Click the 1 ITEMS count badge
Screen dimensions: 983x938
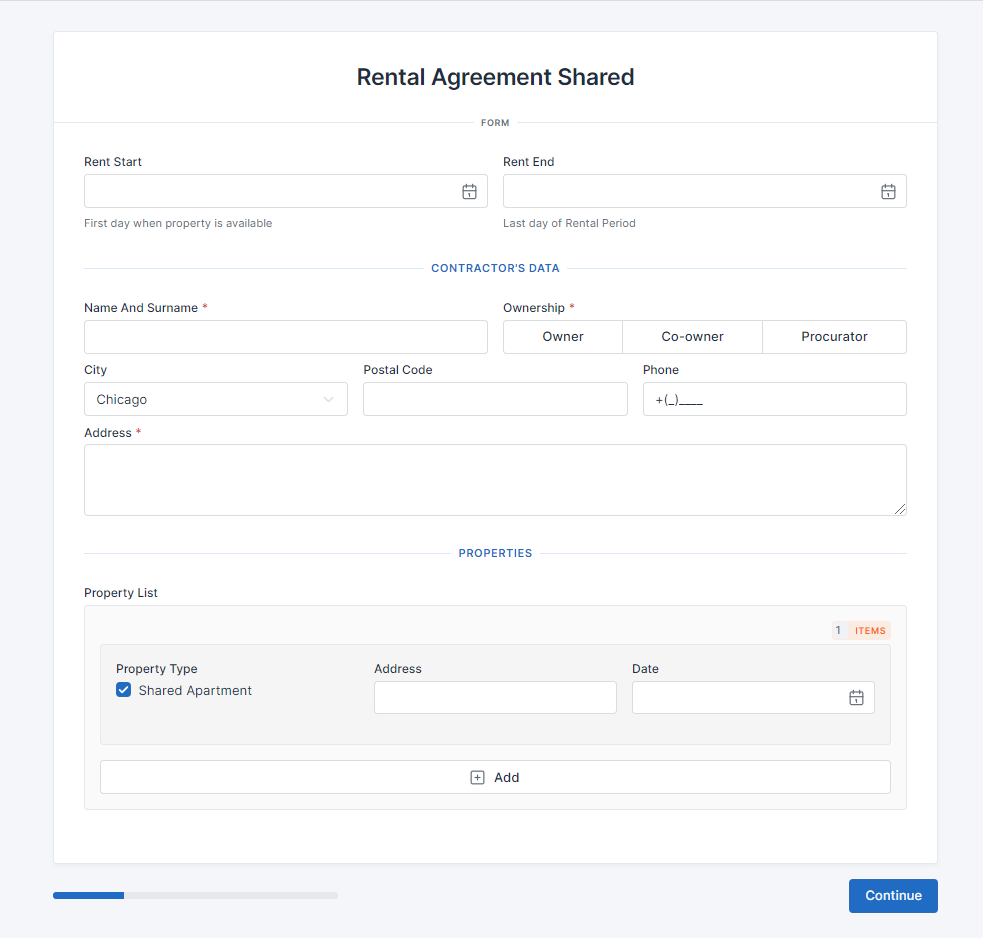tap(860, 630)
